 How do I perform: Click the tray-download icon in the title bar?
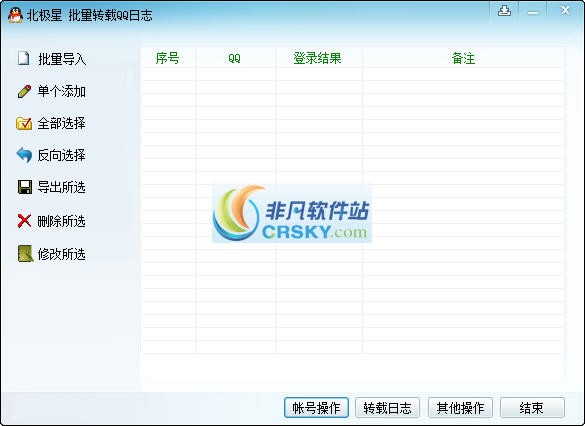pos(504,11)
